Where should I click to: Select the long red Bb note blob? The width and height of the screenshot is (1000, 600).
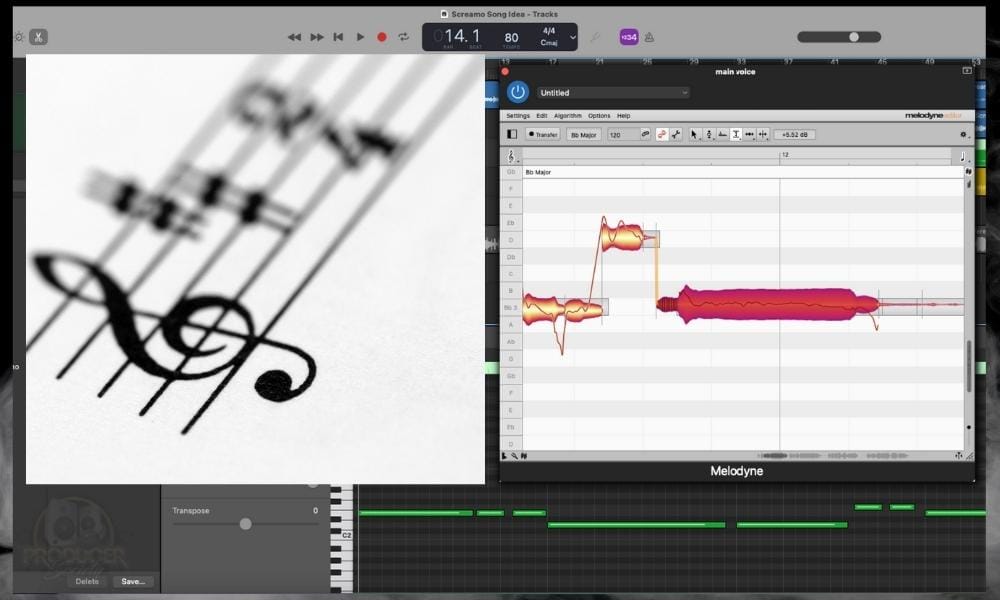[768, 304]
